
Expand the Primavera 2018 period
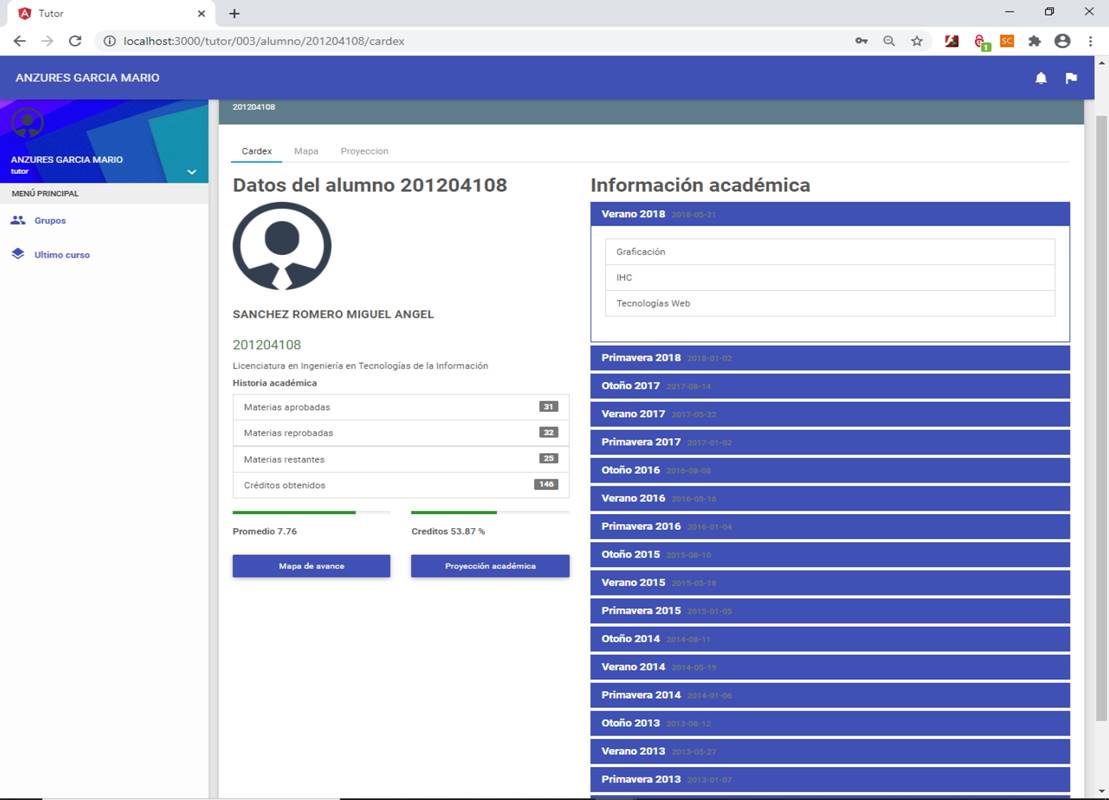click(x=830, y=358)
